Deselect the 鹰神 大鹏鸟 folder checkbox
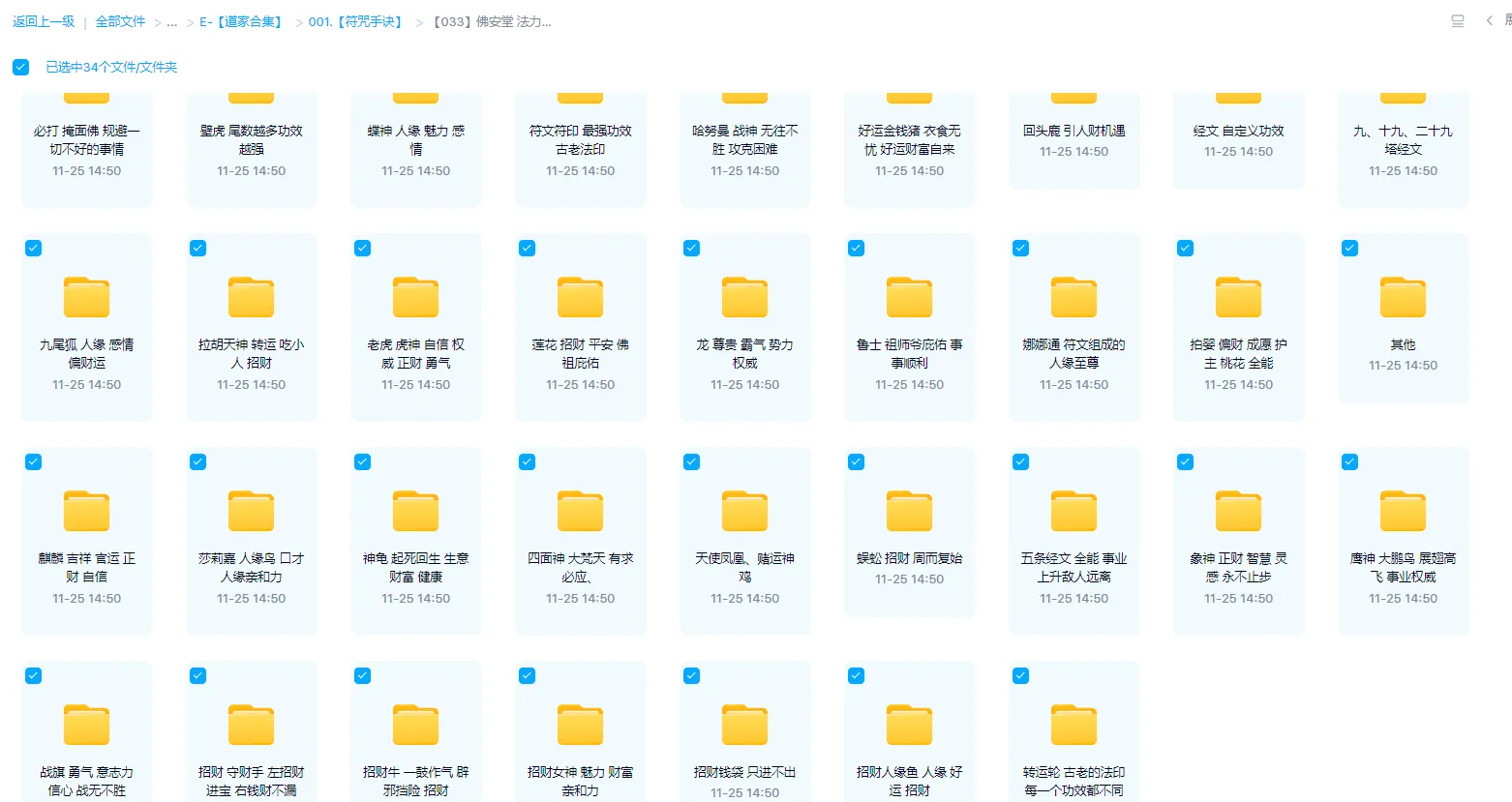 [x=1349, y=461]
